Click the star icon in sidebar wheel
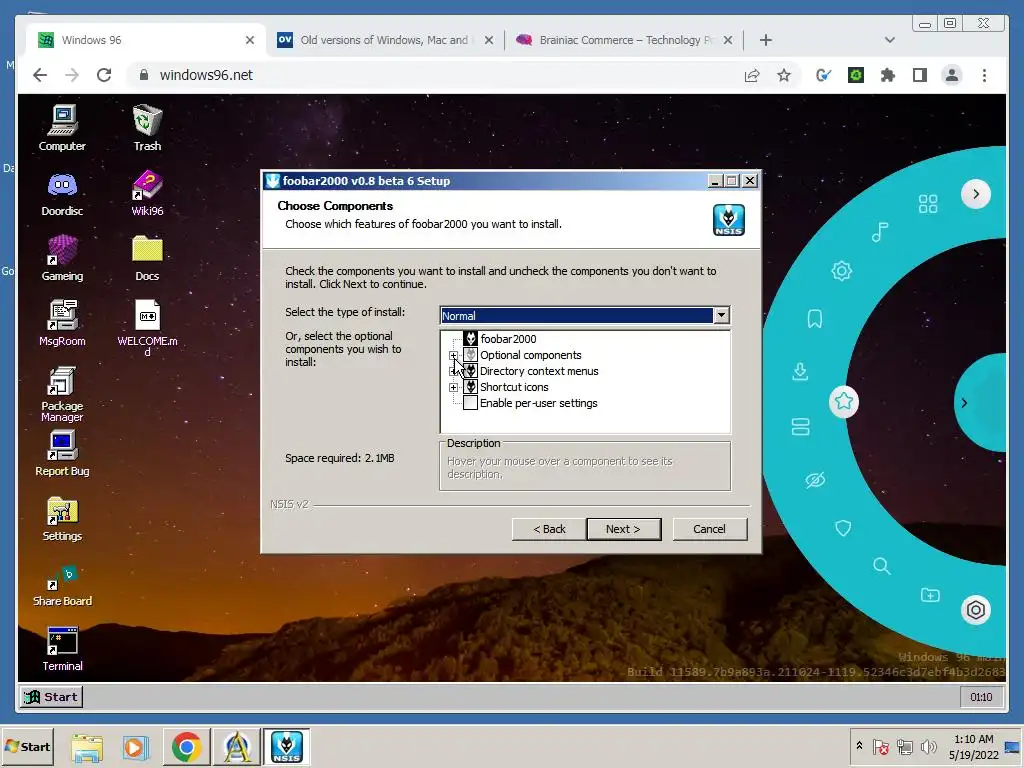1024x768 pixels. pyautogui.click(x=844, y=401)
